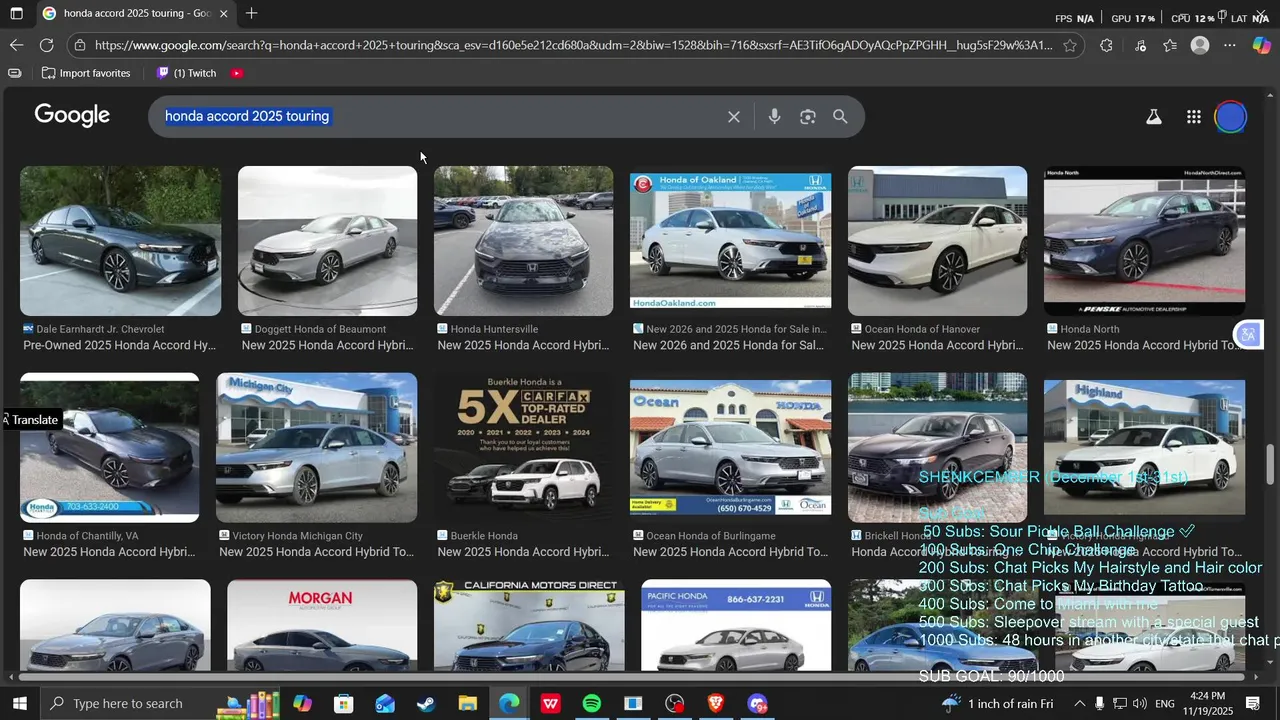Reload the page with the refresh icon
1280x720 pixels.
point(46,45)
